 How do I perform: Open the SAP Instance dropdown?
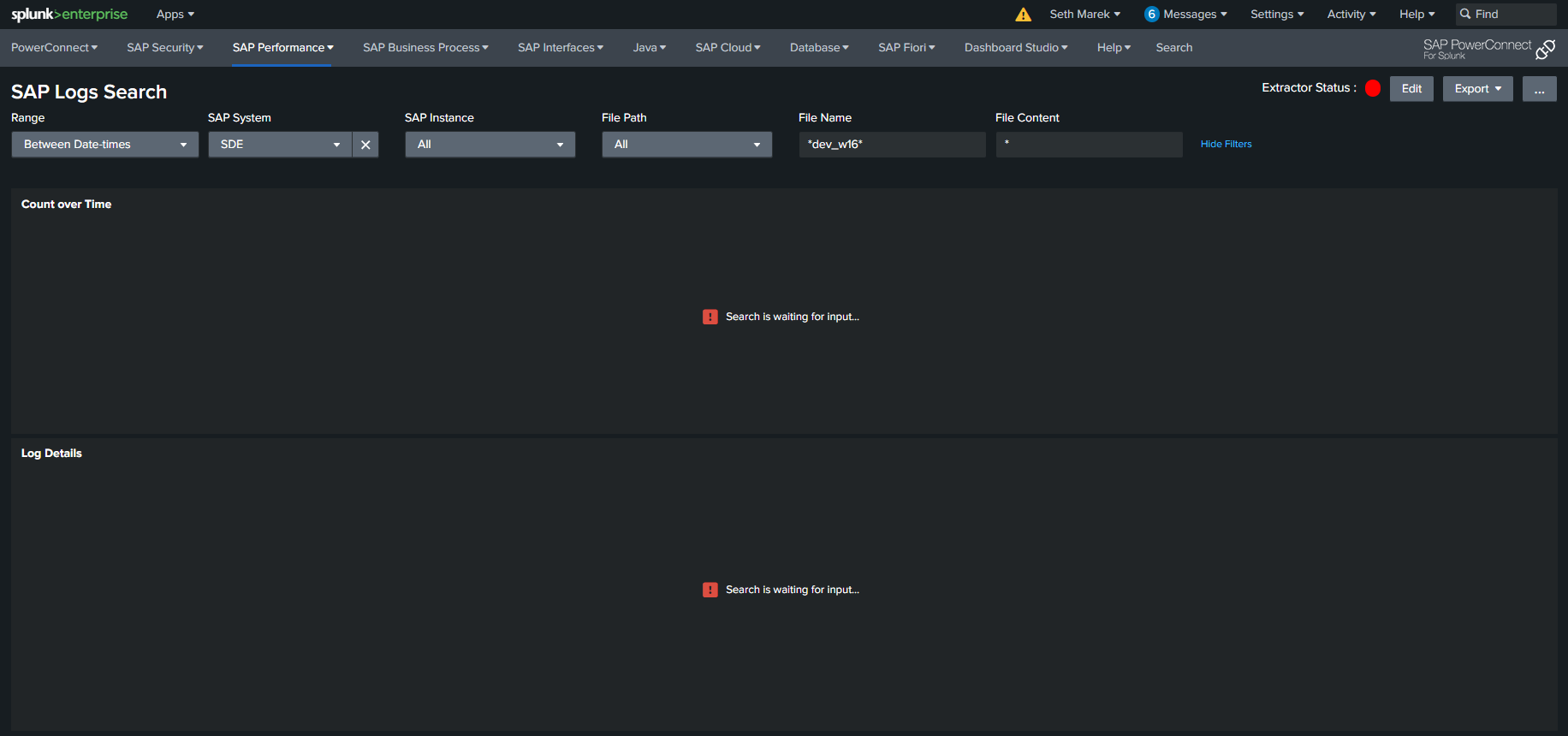490,145
